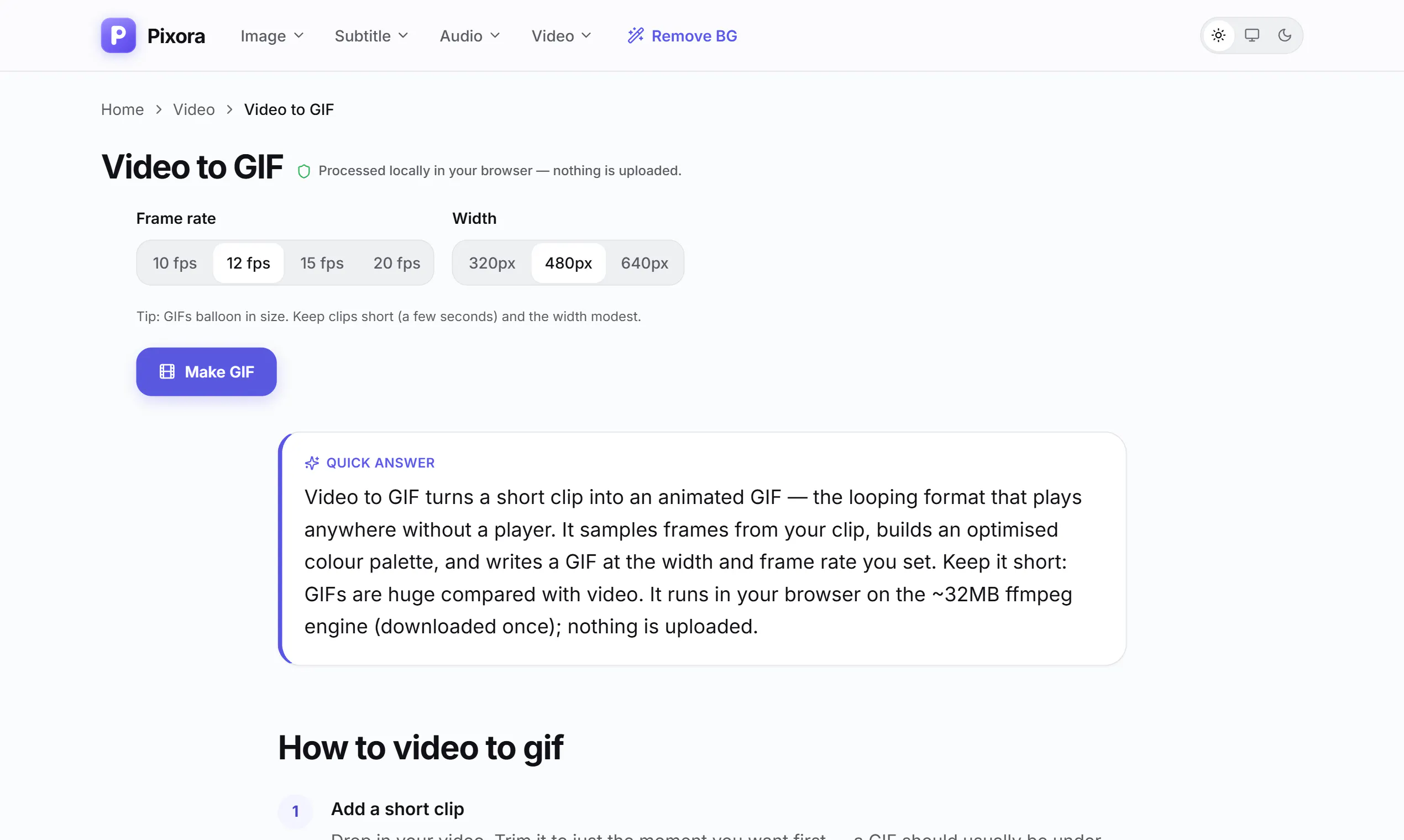1404x840 pixels.
Task: Click the sparkle icon beside Quick Answer
Action: 312,463
